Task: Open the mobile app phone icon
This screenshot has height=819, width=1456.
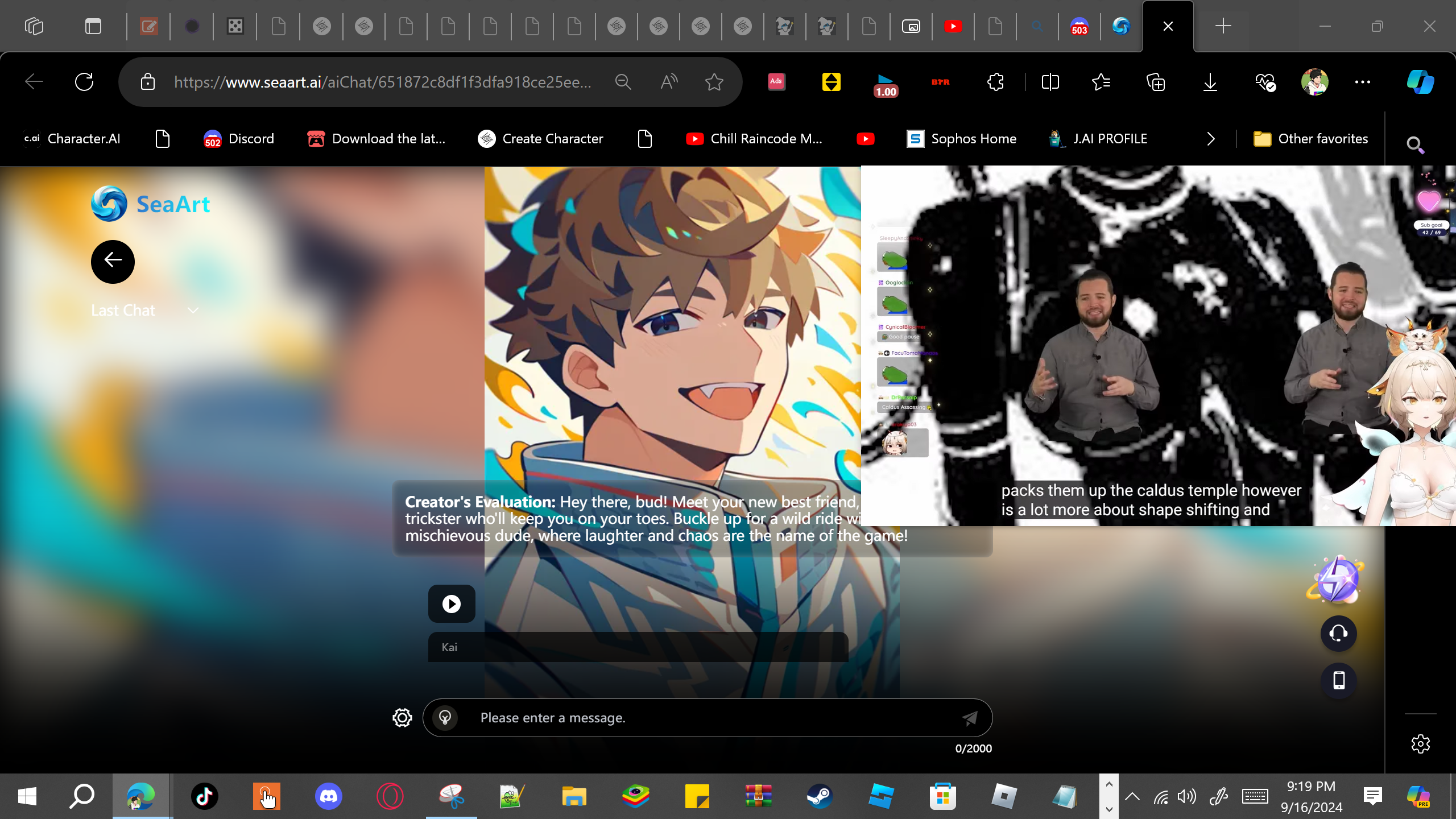Action: 1339,680
